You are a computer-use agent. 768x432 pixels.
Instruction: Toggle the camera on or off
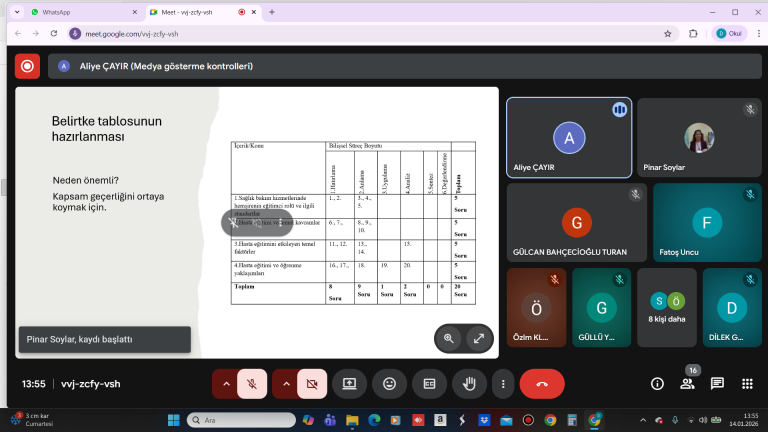311,383
